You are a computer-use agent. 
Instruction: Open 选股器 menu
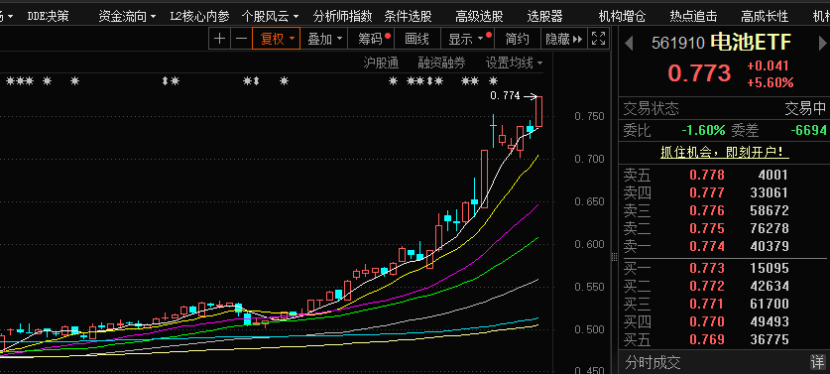pos(545,16)
